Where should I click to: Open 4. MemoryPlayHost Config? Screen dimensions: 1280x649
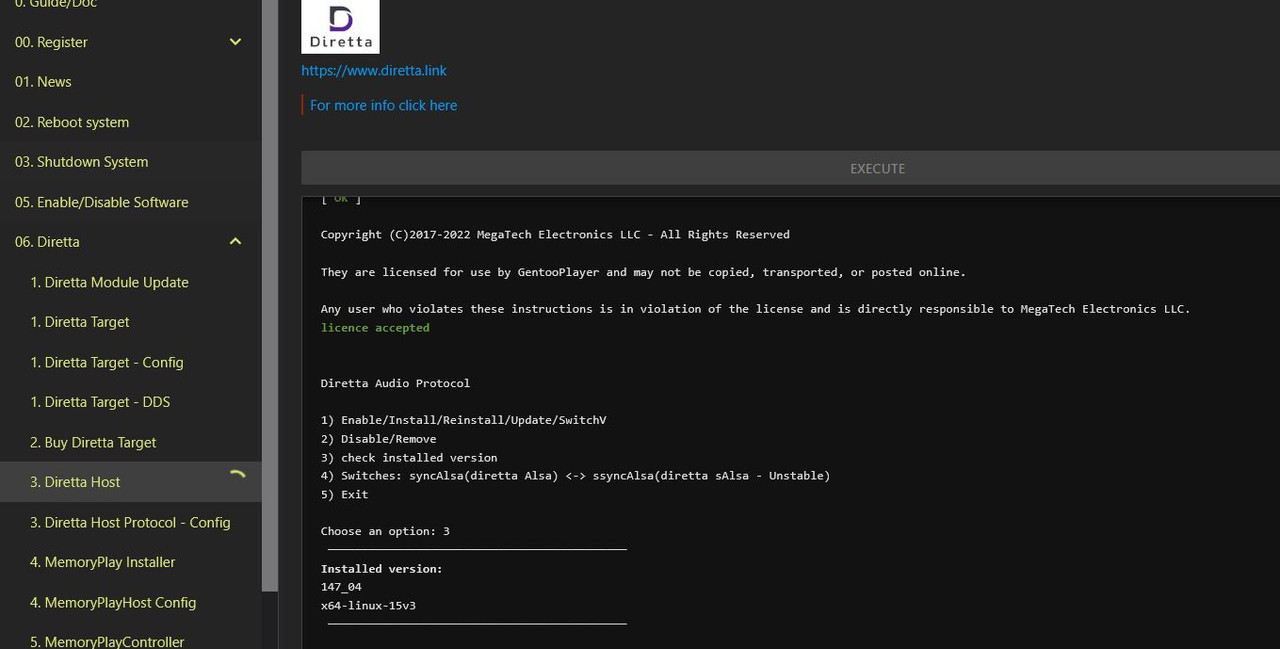[x=131, y=602]
